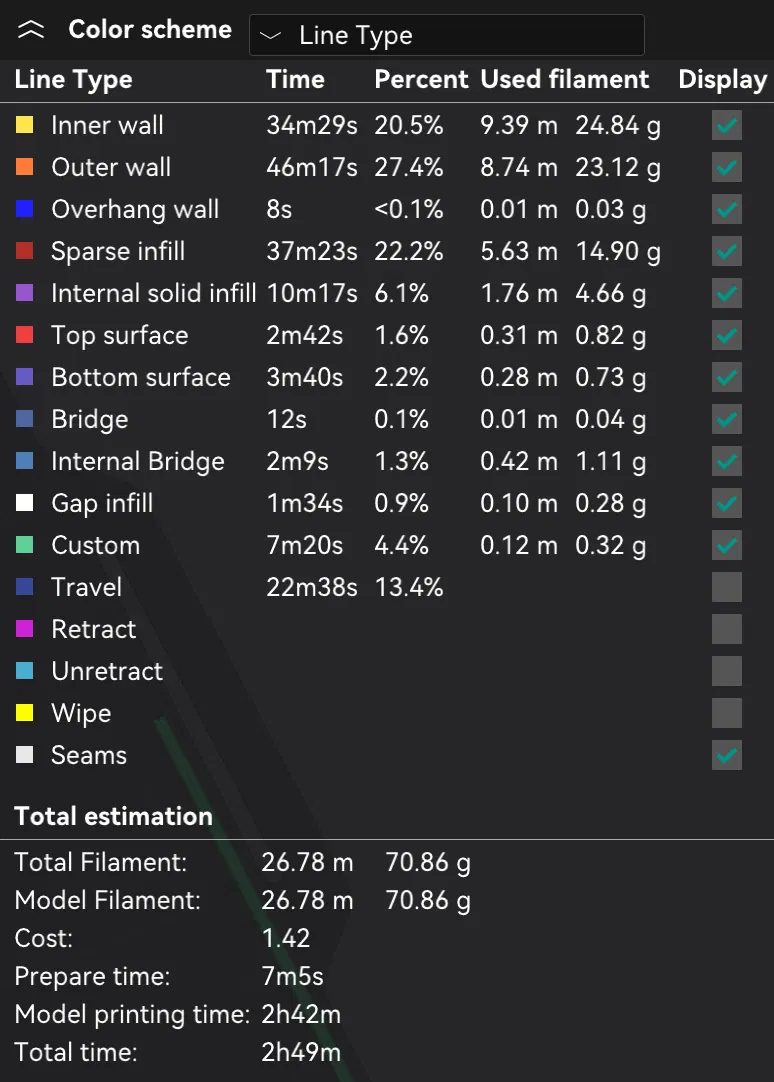Click the Used filament column header
Screen dimensions: 774x1082
tap(565, 80)
